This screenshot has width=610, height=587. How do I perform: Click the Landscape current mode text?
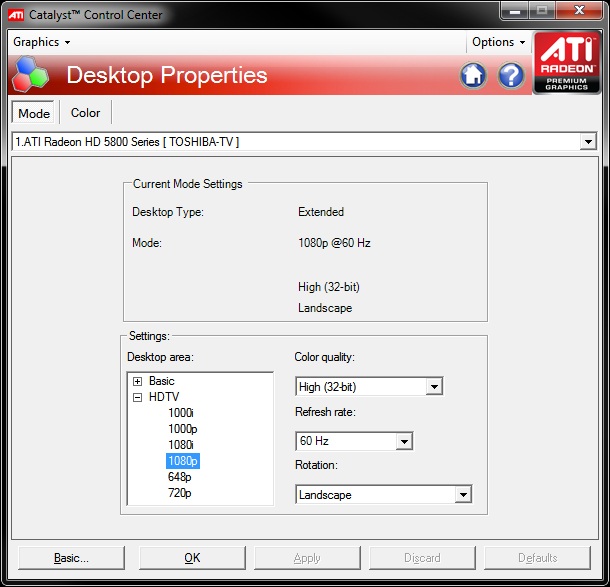click(x=325, y=308)
